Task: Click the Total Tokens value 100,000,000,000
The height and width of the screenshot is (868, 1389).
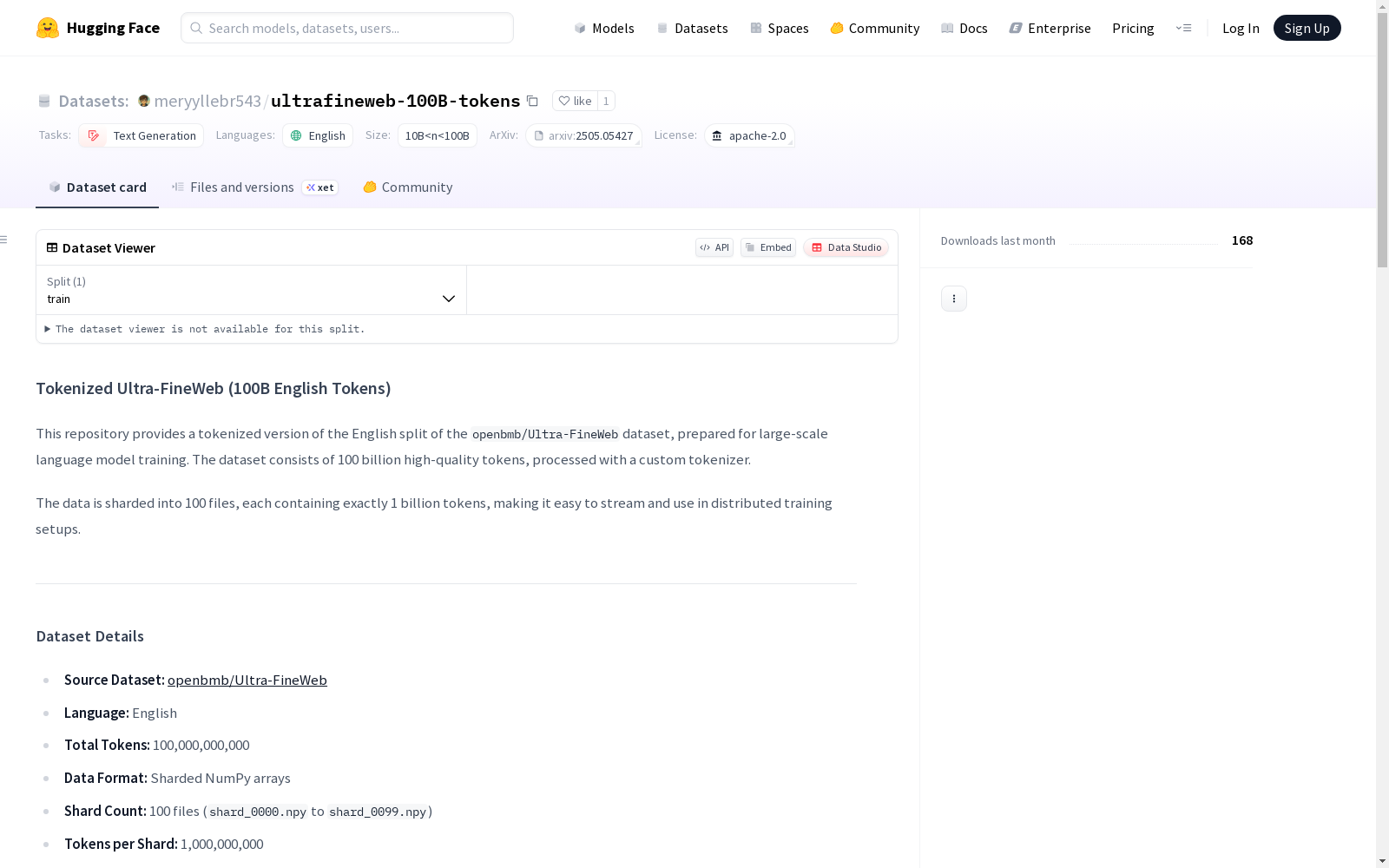Action: pyautogui.click(x=201, y=745)
